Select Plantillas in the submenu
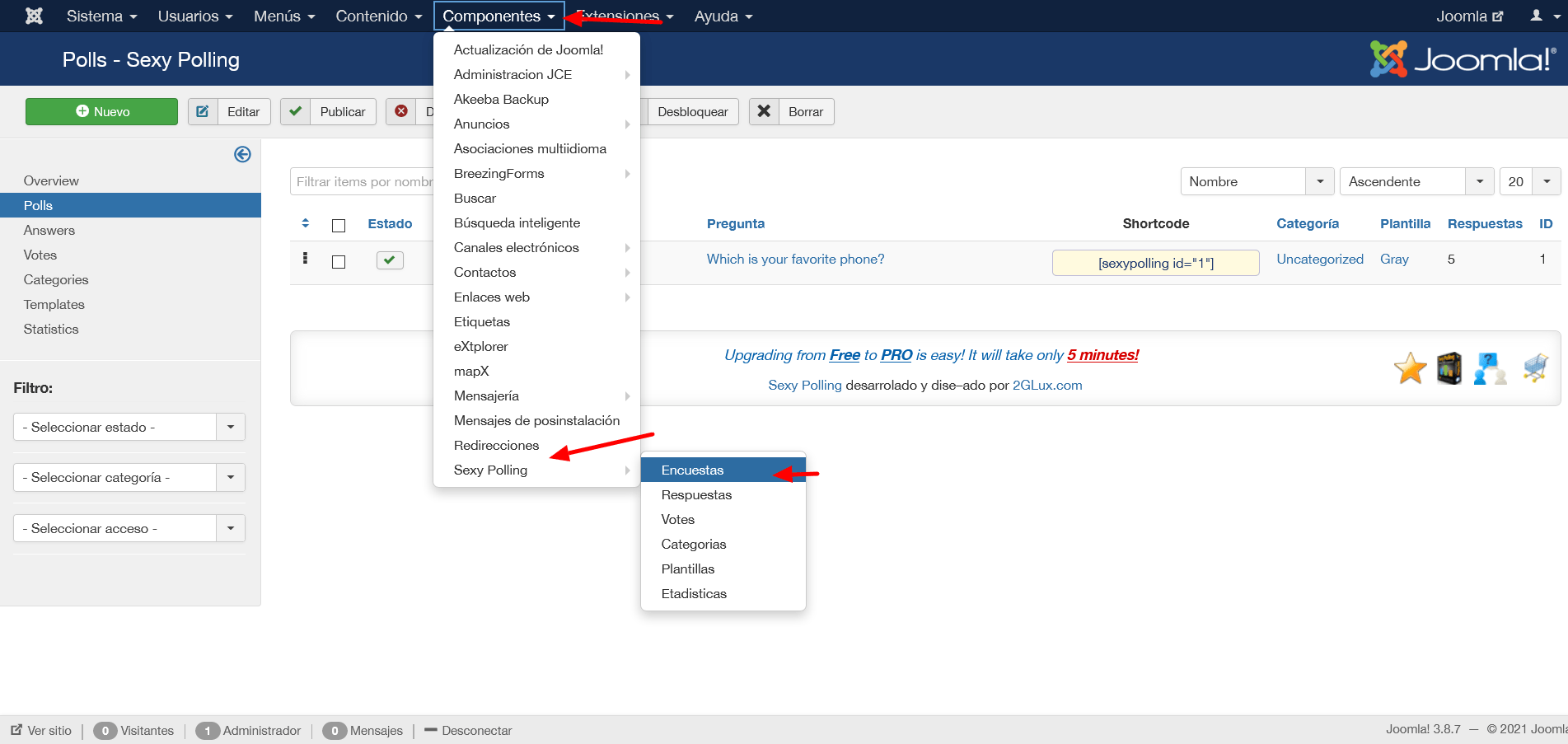Image resolution: width=1568 pixels, height=744 pixels. (x=723, y=569)
